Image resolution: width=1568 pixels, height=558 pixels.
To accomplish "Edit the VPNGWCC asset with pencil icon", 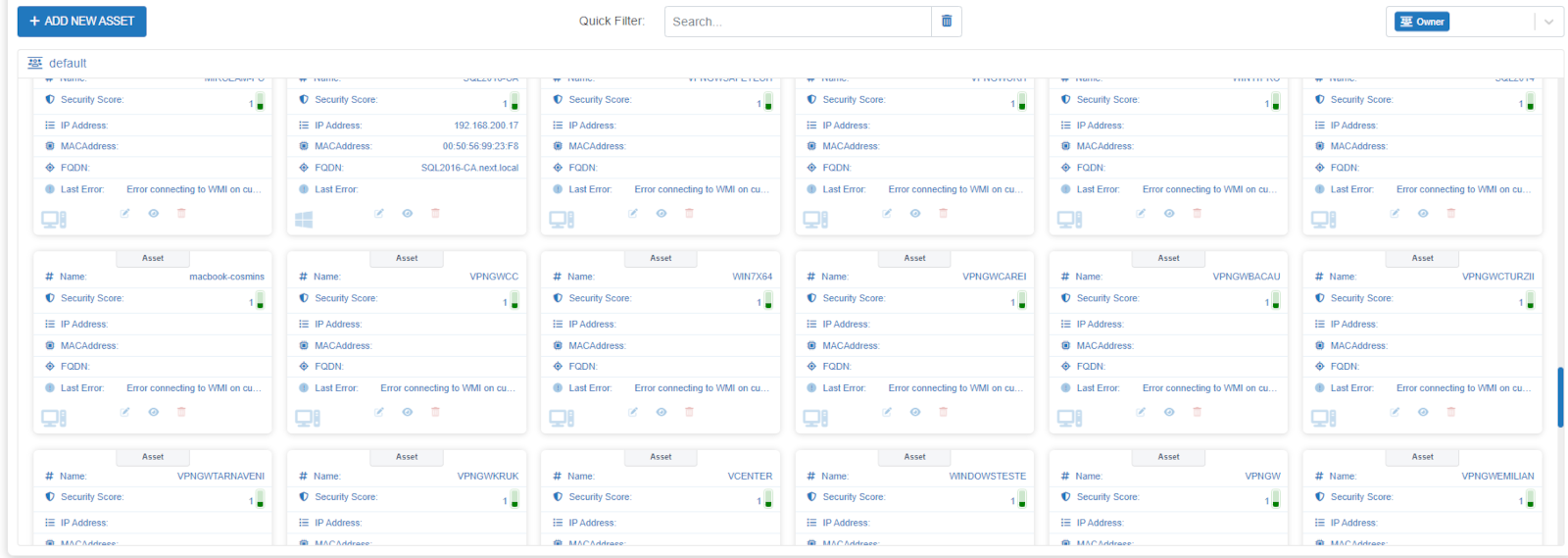I will [x=378, y=412].
